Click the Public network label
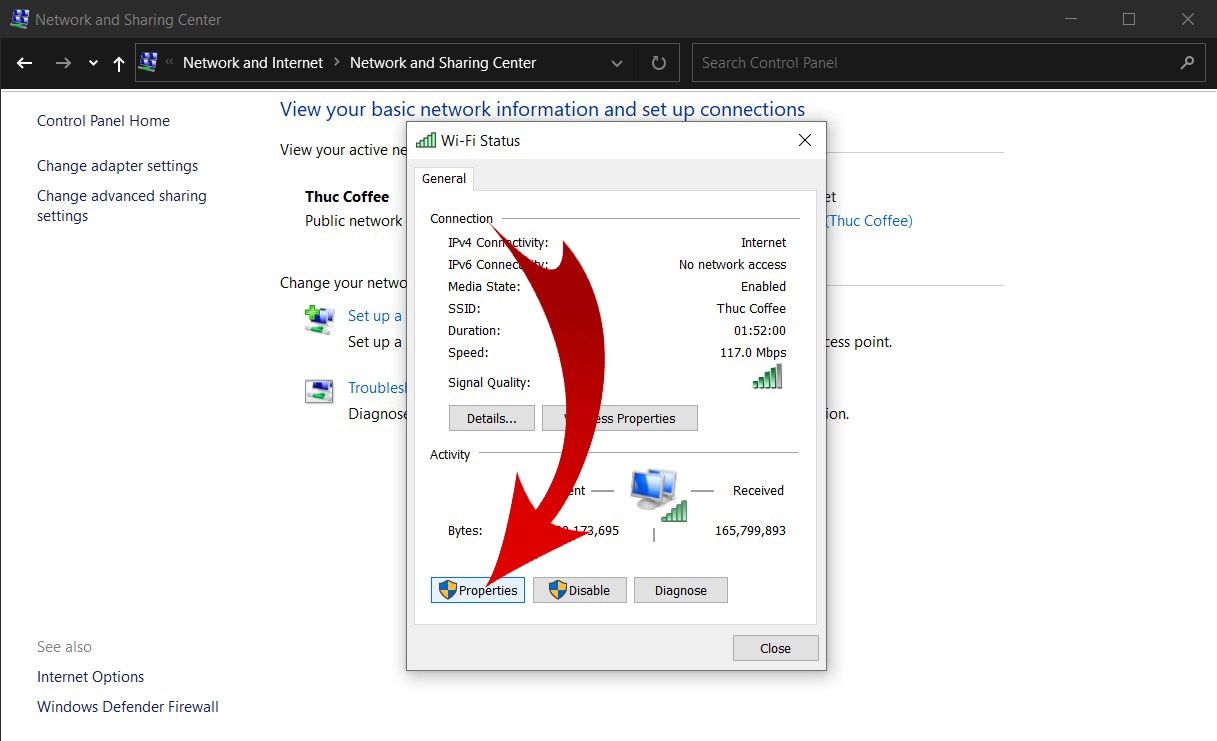Screen dimensions: 1217x741 click(x=354, y=221)
